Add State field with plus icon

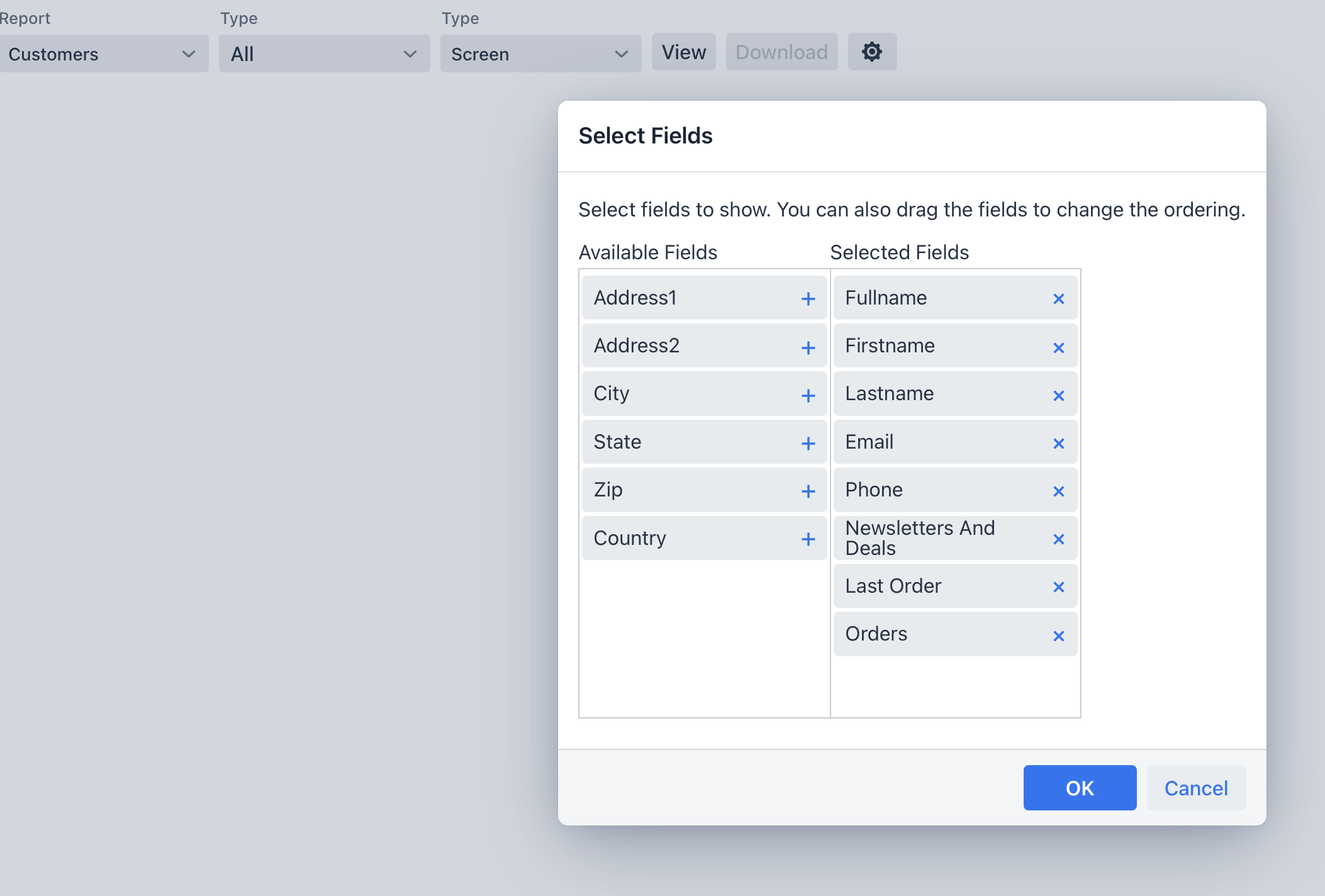click(808, 444)
